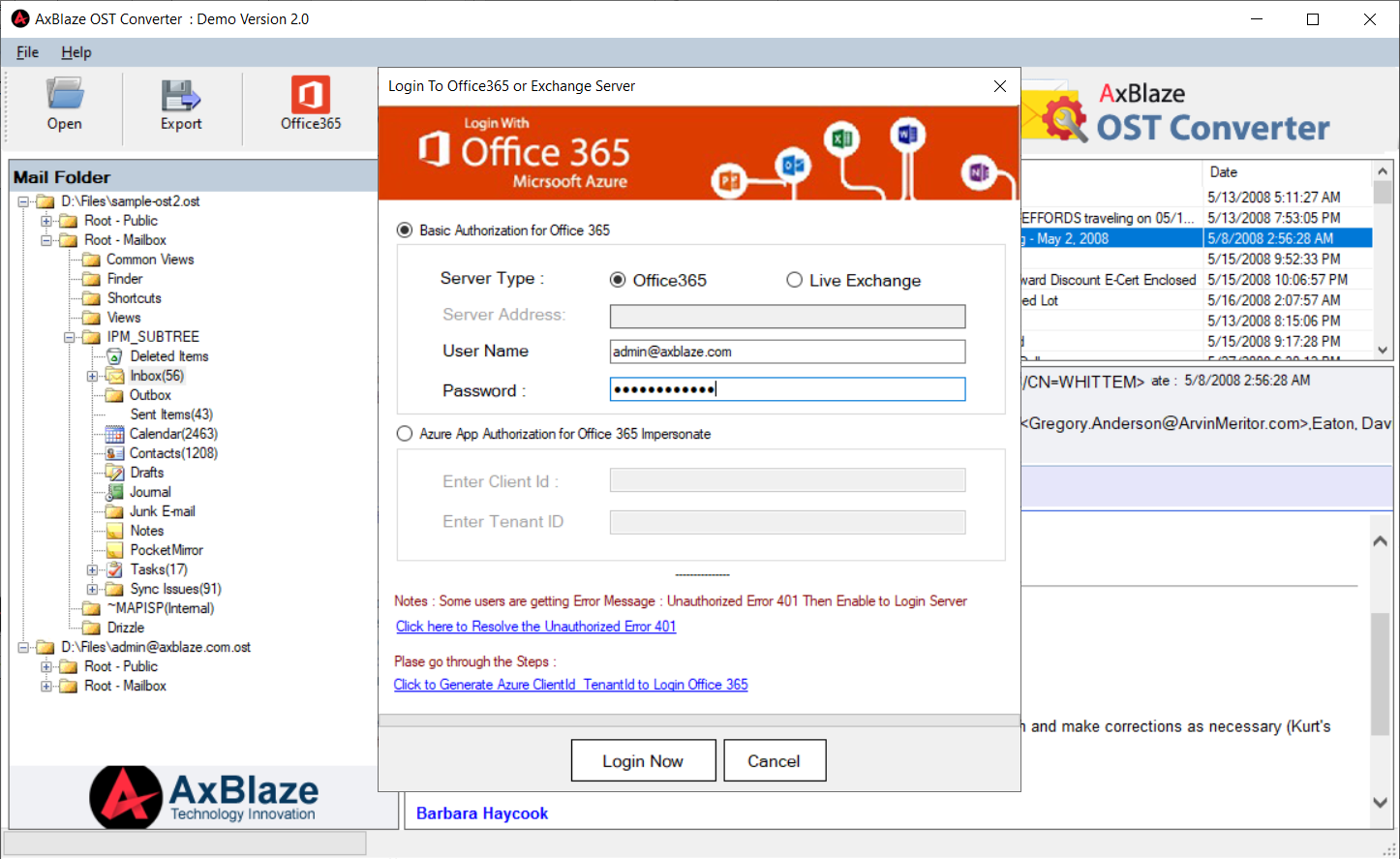1400x859 pixels.
Task: Click the Notes folder icon
Action: (x=114, y=531)
